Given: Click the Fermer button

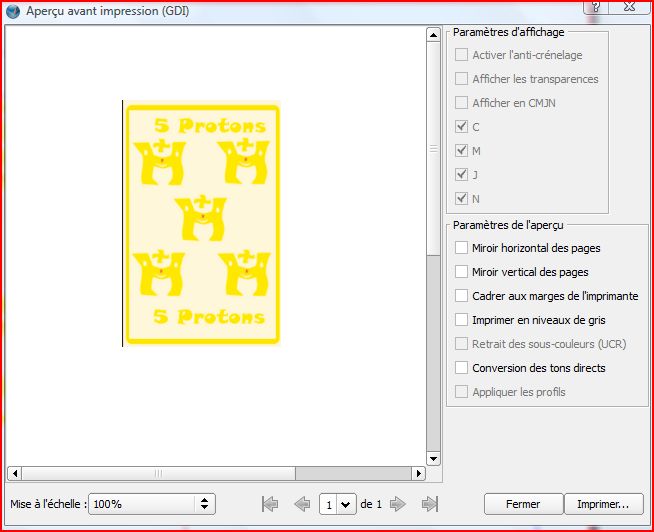Looking at the screenshot, I should click(x=523, y=504).
